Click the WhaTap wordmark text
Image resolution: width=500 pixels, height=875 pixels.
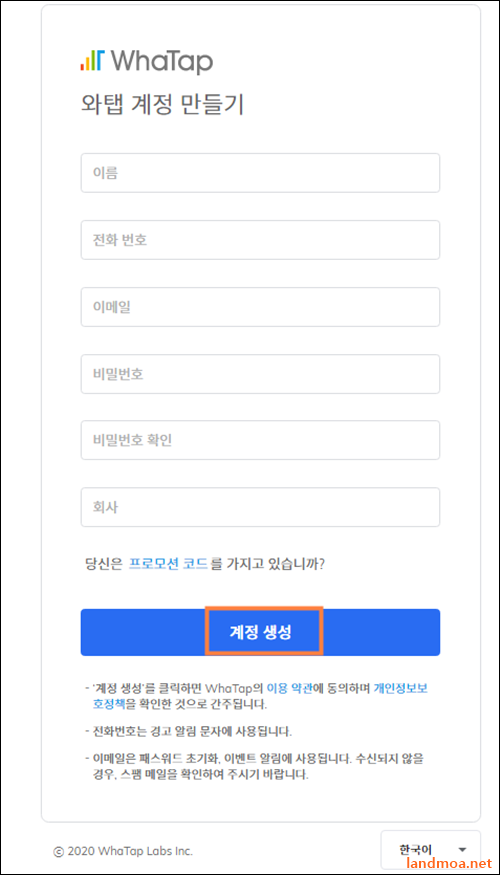(x=162, y=61)
